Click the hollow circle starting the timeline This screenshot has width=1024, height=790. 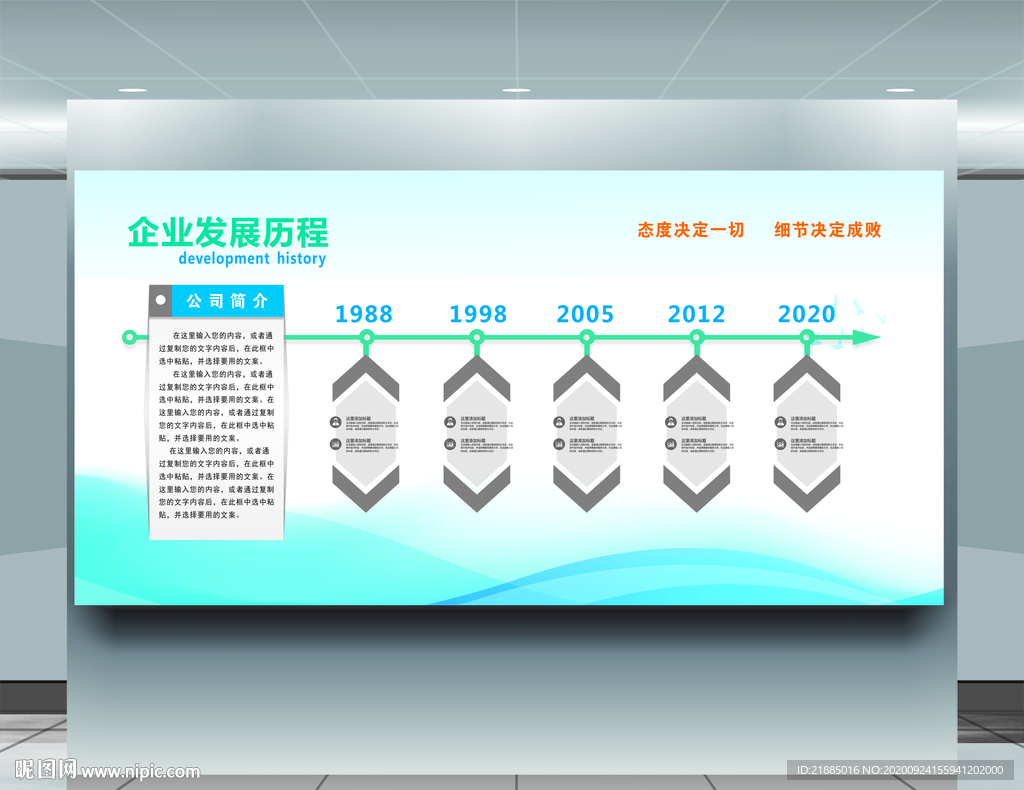(x=129, y=338)
